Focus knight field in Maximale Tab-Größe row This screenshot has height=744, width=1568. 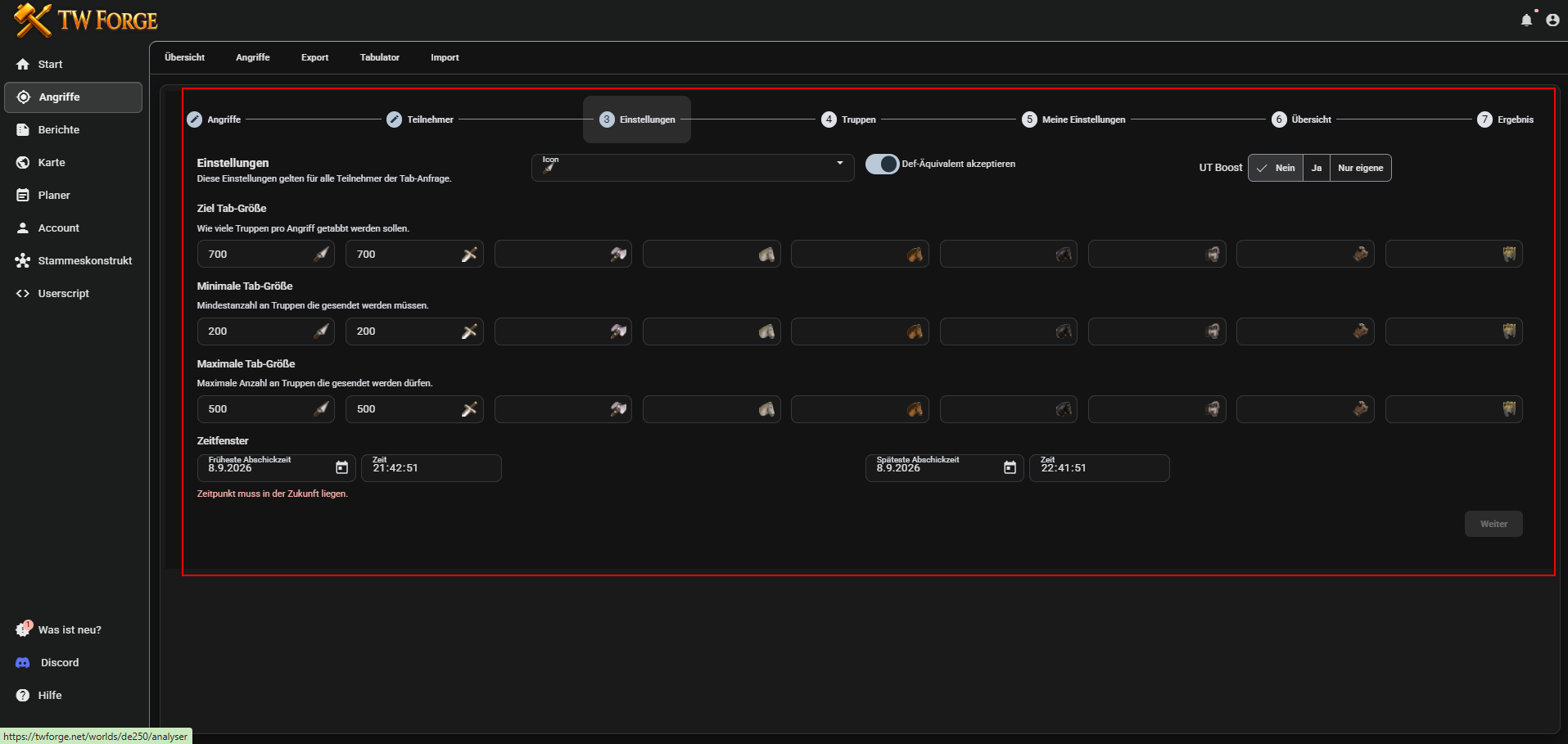pyautogui.click(x=1454, y=409)
